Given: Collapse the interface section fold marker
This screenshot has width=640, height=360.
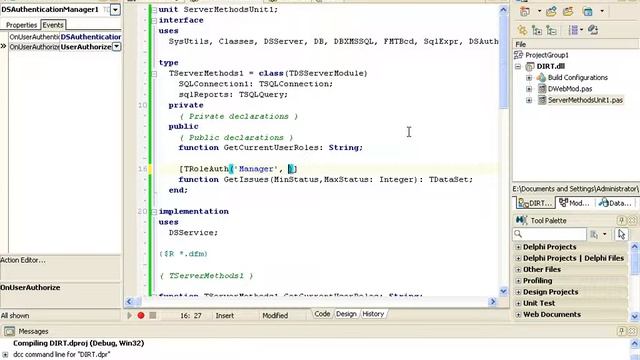Looking at the screenshot, I should (x=154, y=20).
